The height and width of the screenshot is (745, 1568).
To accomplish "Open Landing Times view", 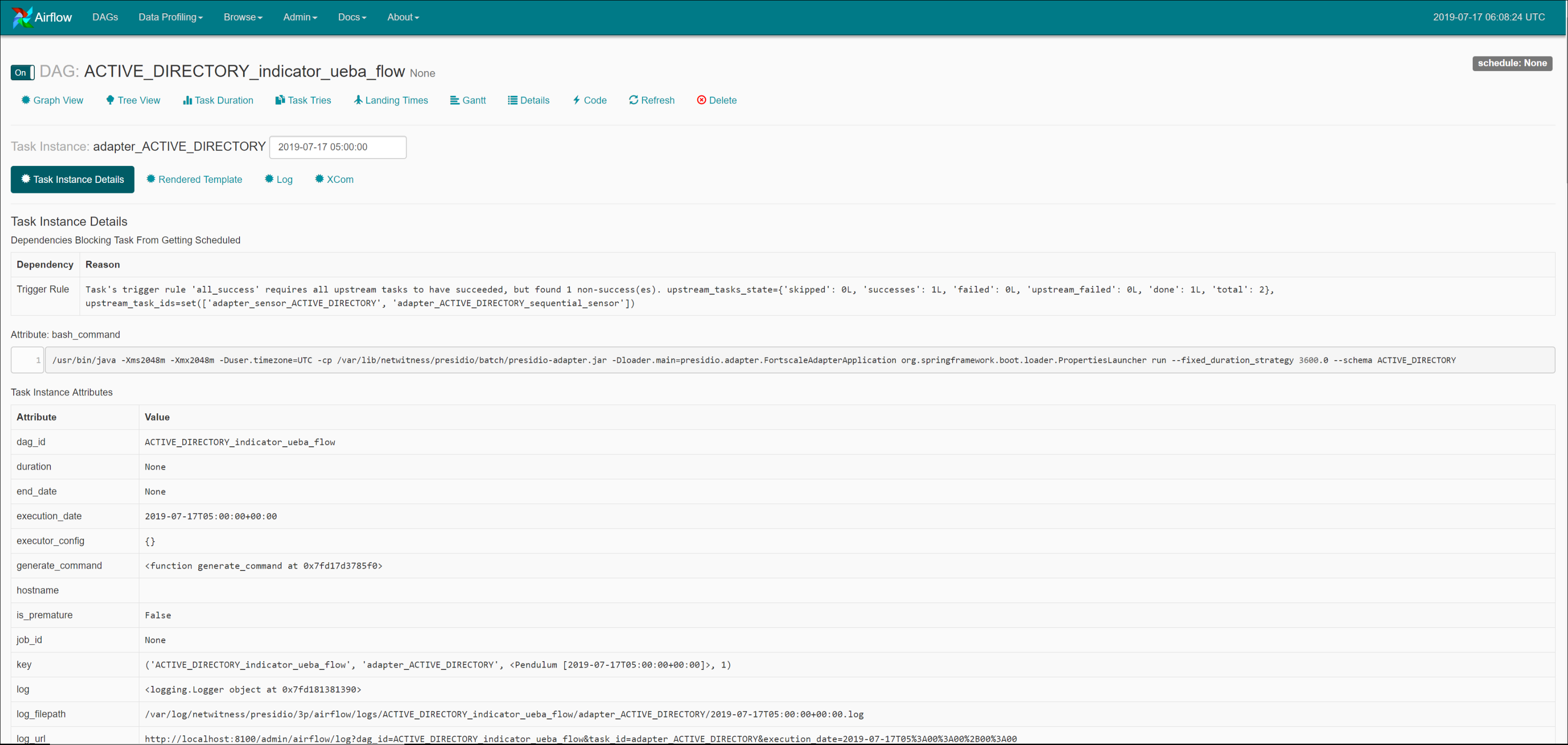I will (391, 100).
